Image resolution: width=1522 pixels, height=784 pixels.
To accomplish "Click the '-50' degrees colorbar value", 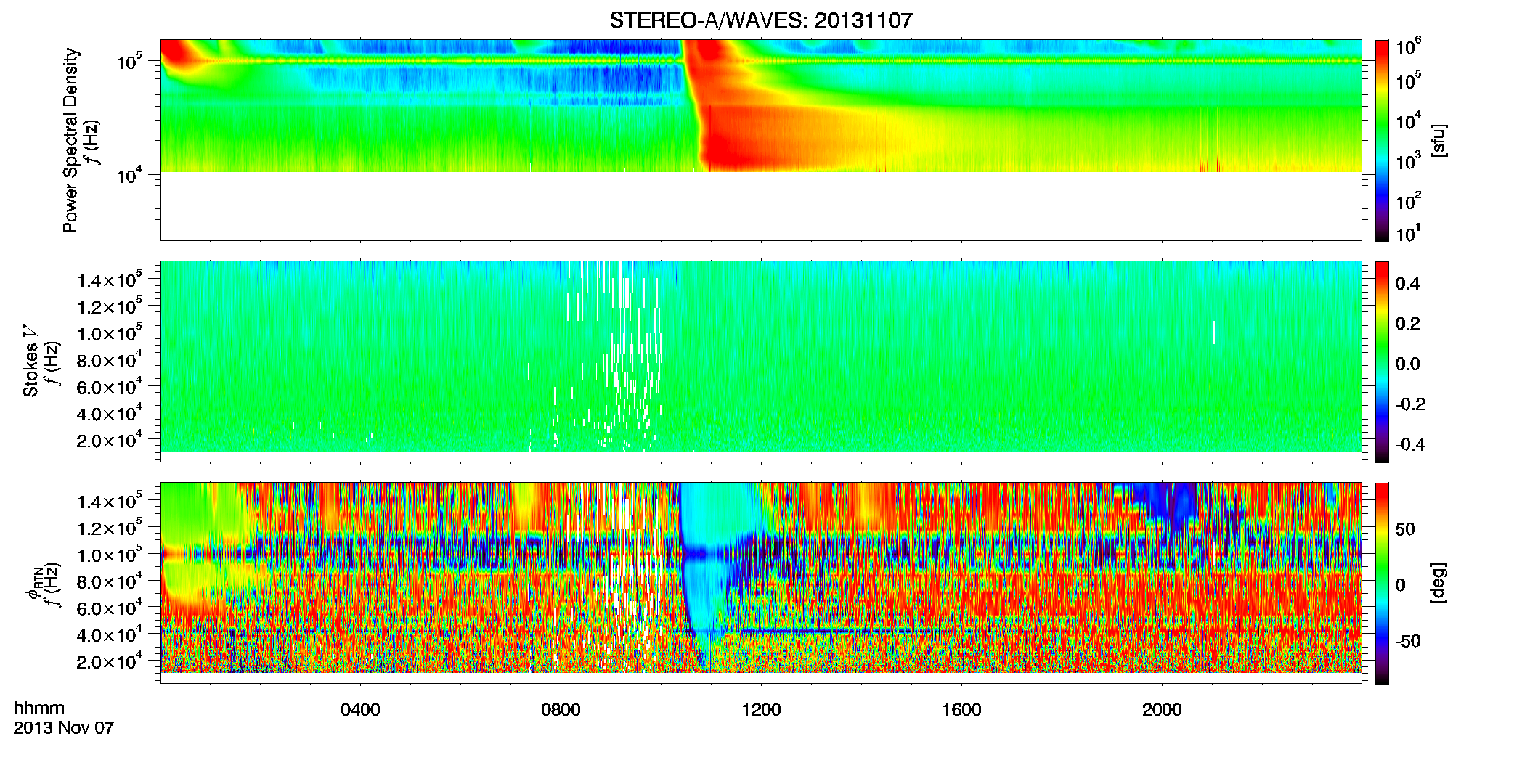I will (1408, 641).
